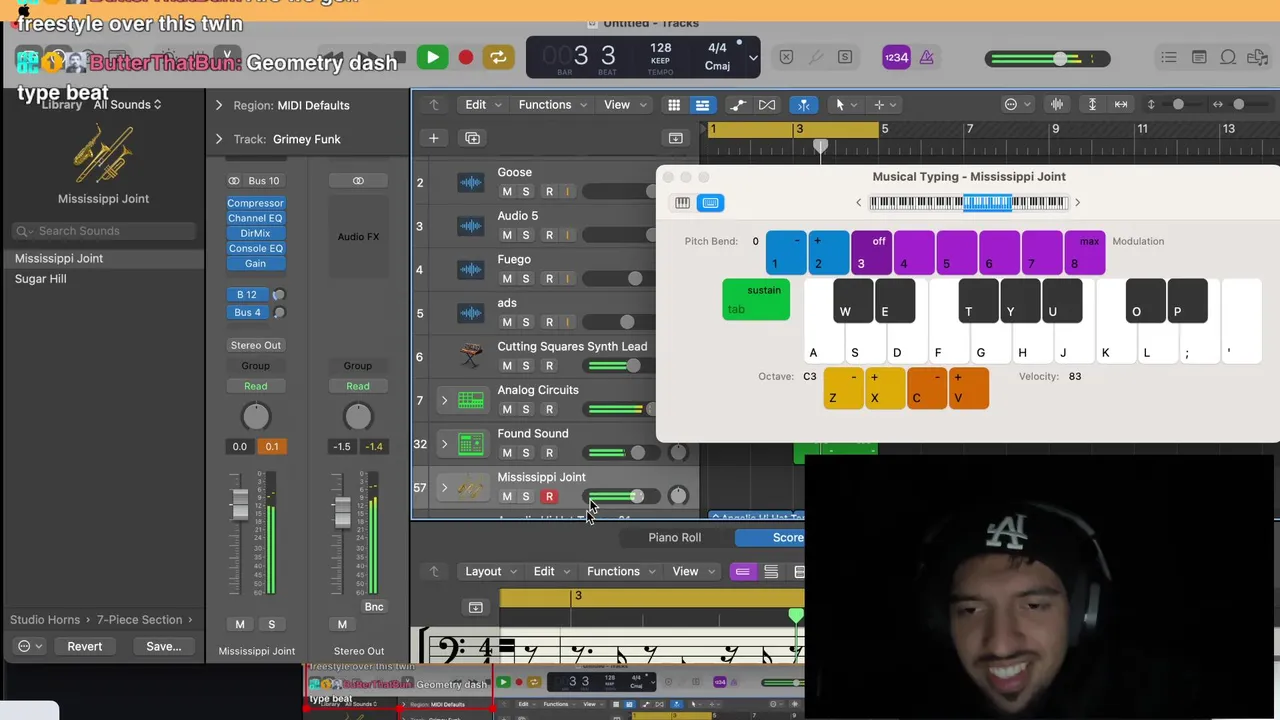Mute Cutting Squares Synth Lead track
The image size is (1280, 720).
(x=507, y=365)
